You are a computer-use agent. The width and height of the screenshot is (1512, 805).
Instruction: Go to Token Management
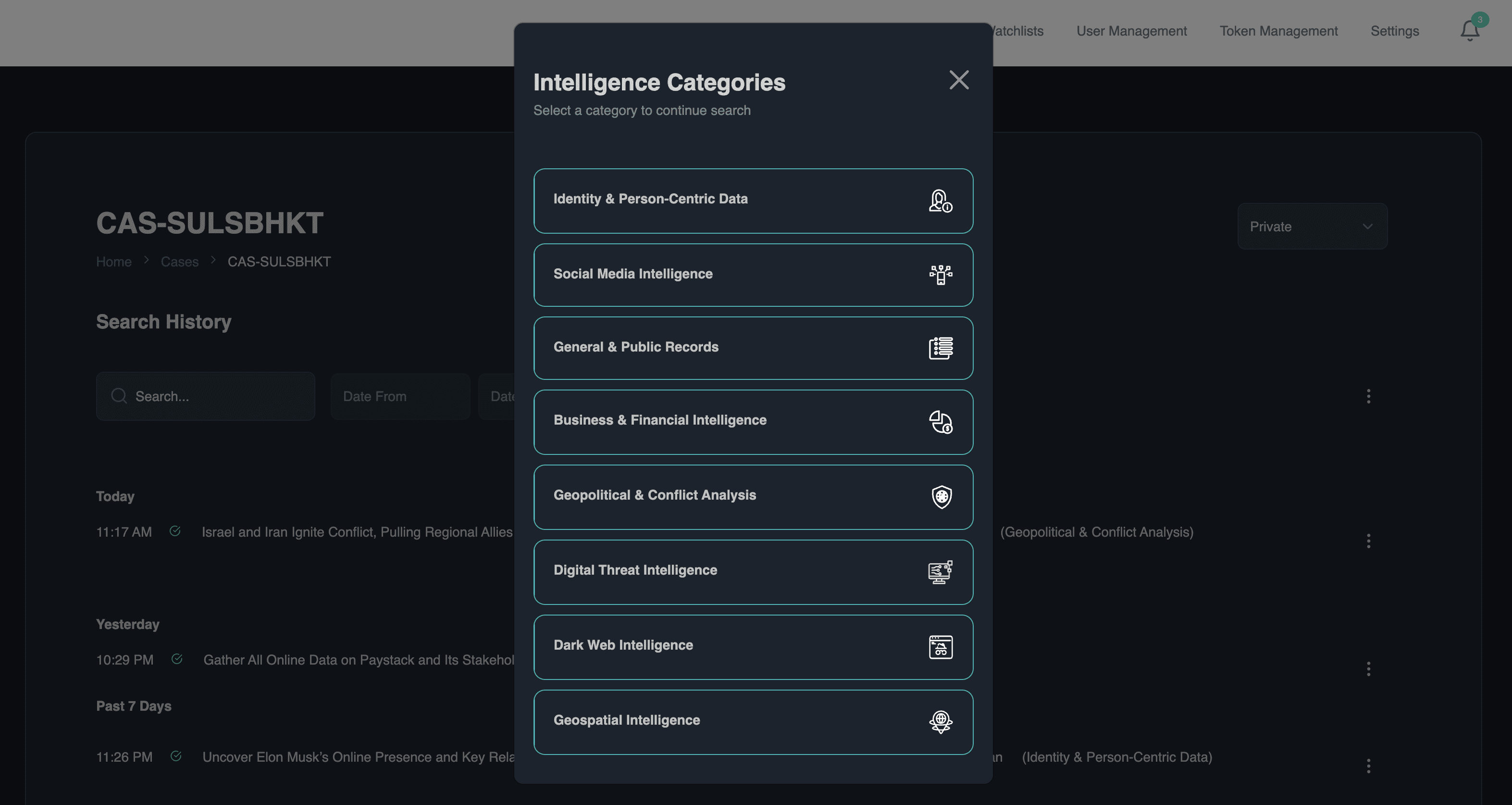(x=1278, y=31)
